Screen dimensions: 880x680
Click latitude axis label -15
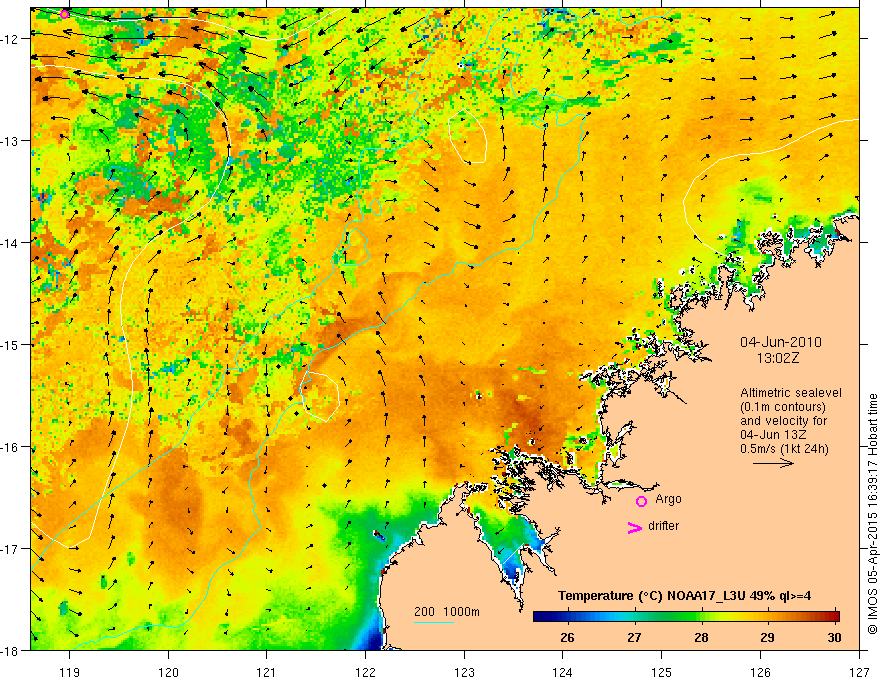pyautogui.click(x=11, y=344)
